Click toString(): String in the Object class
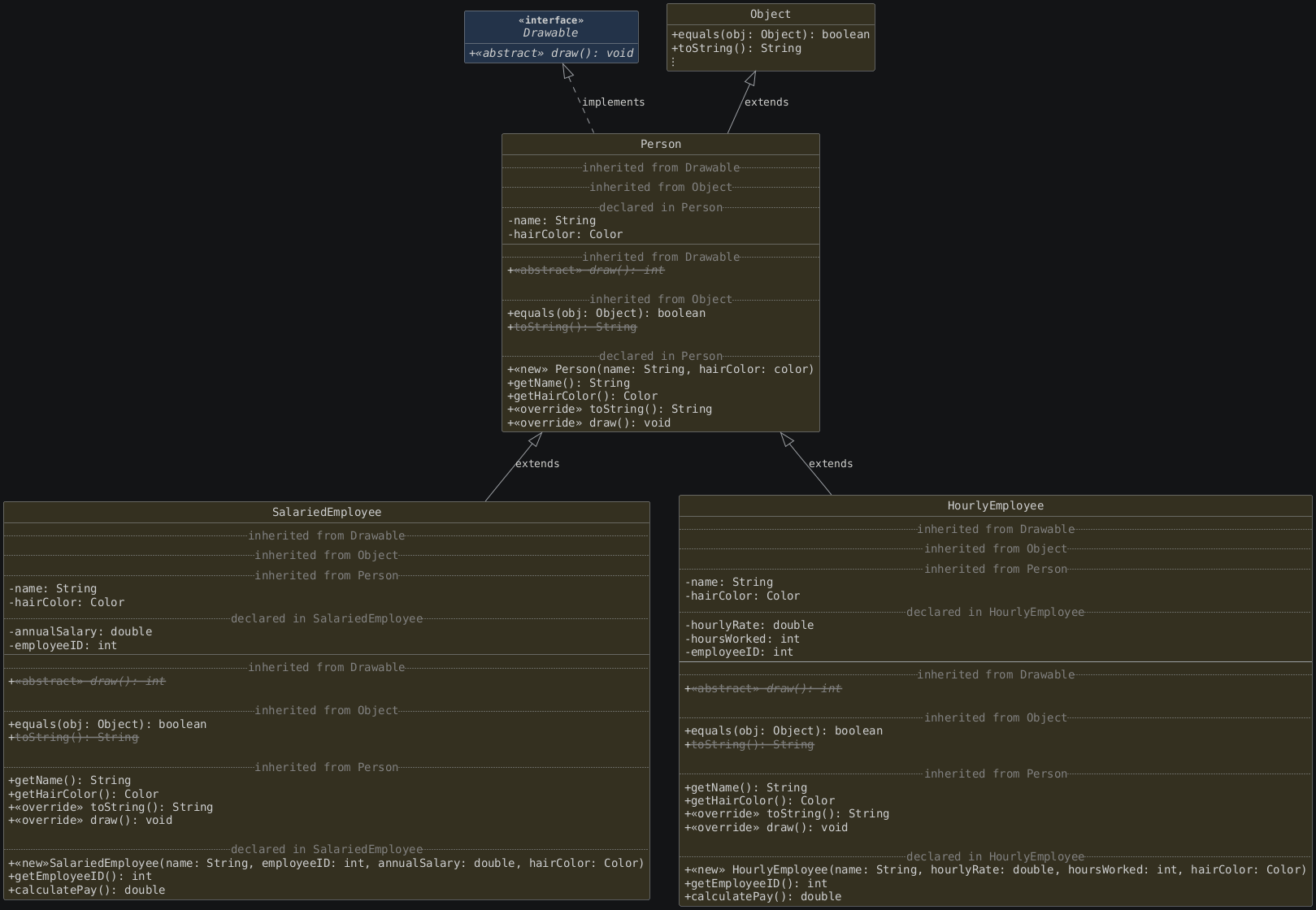1316x910 pixels. [736, 49]
